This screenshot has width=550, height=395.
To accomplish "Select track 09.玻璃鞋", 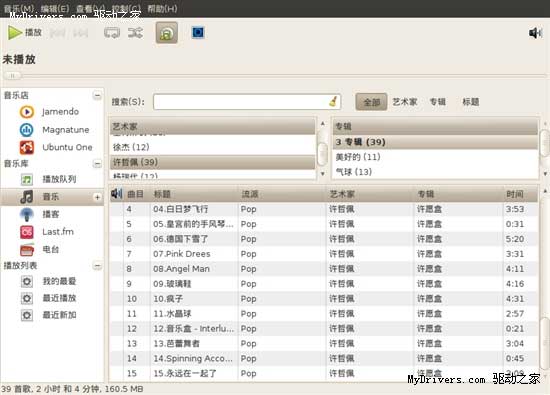I will [324, 284].
